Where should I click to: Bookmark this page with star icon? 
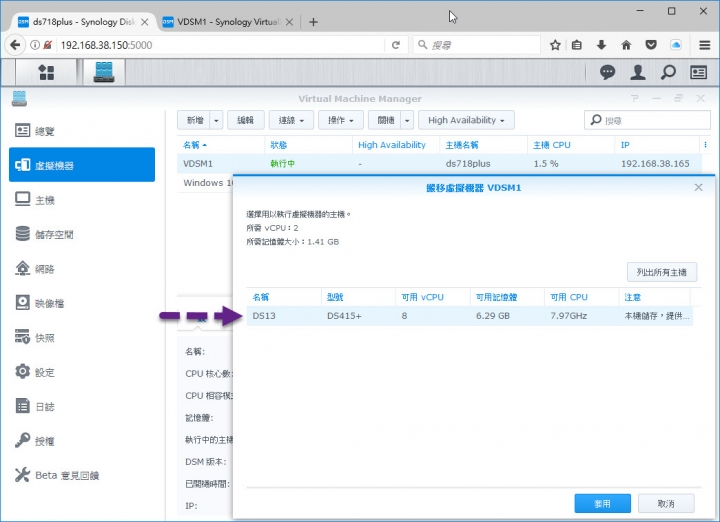[555, 45]
